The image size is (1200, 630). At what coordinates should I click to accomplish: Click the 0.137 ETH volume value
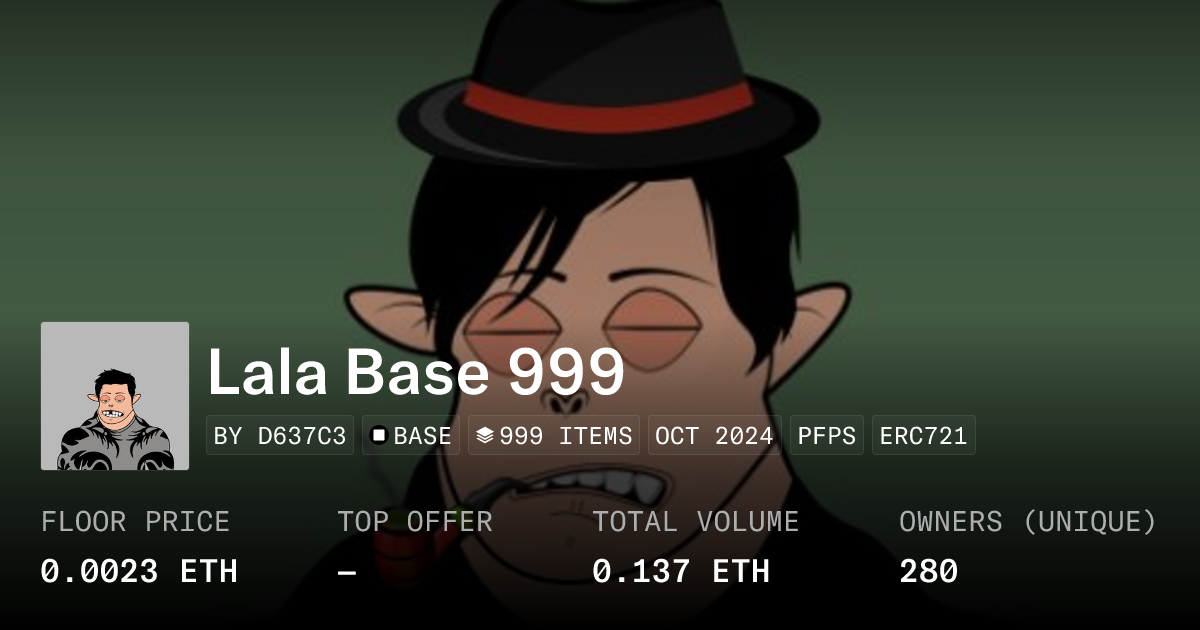point(681,572)
